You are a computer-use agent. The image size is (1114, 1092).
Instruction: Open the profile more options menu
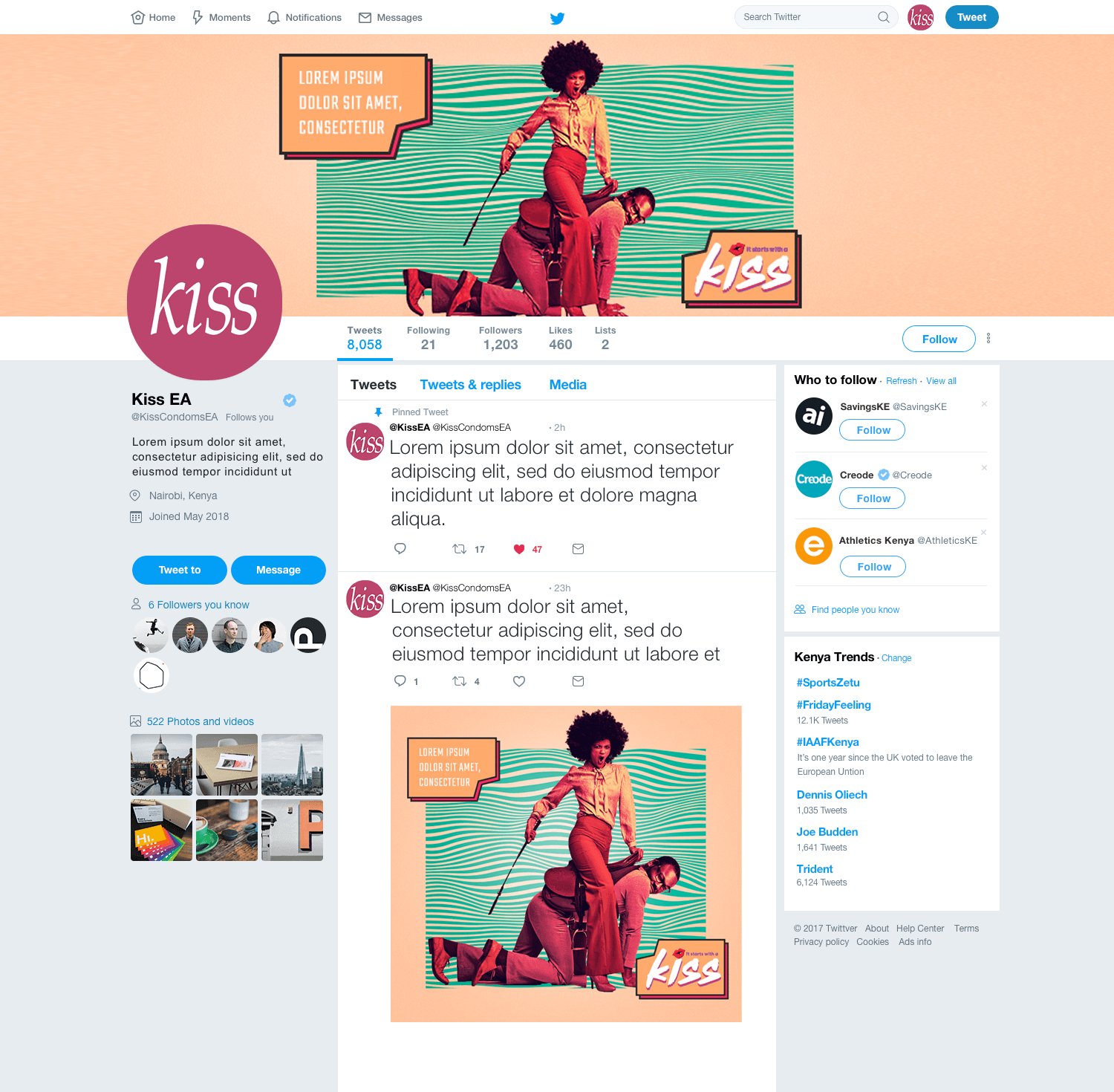tap(988, 338)
